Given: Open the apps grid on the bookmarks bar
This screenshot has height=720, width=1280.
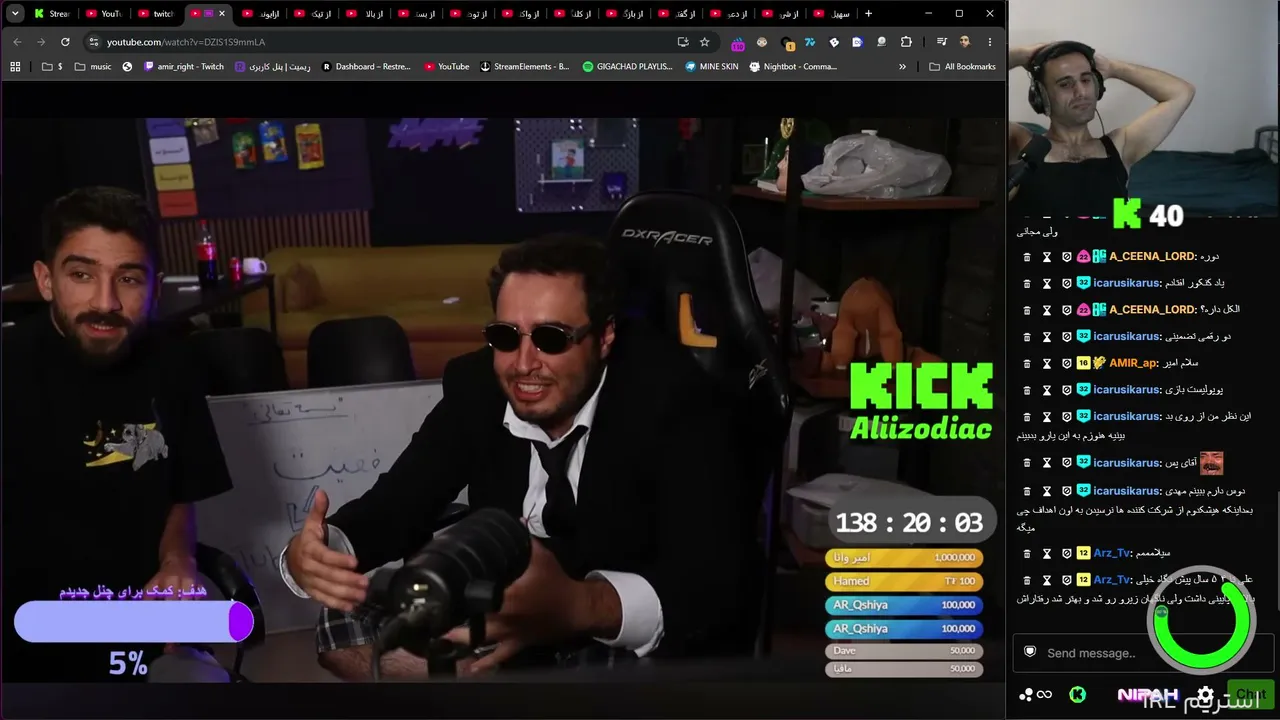Looking at the screenshot, I should (x=15, y=67).
